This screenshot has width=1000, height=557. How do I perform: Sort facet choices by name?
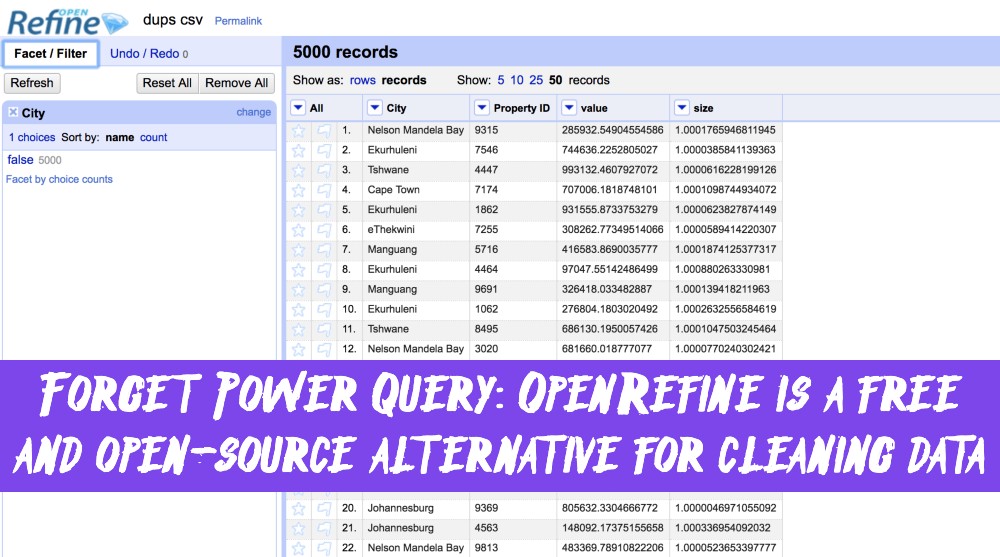120,137
